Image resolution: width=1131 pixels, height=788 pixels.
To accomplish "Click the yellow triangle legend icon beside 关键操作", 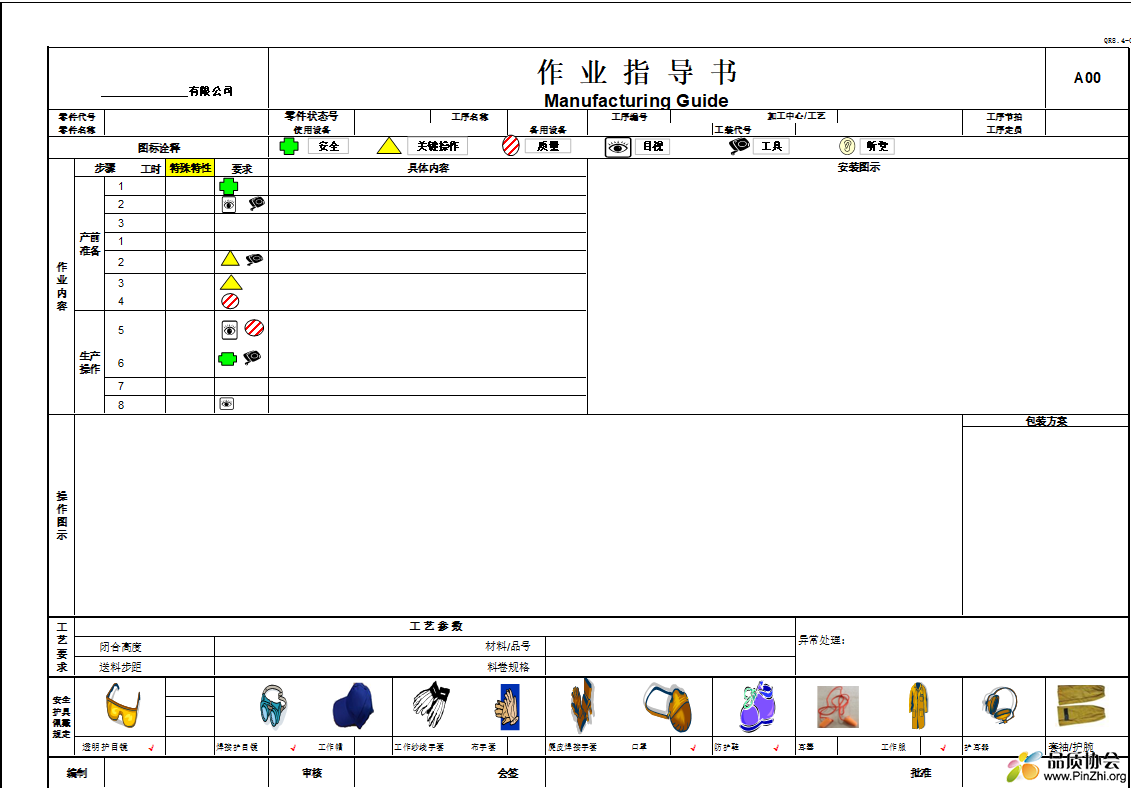I will point(389,146).
